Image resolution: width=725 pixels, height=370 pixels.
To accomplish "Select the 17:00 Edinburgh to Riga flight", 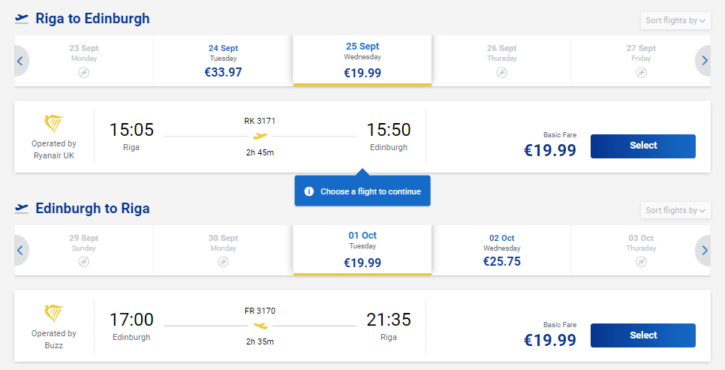I will [643, 335].
